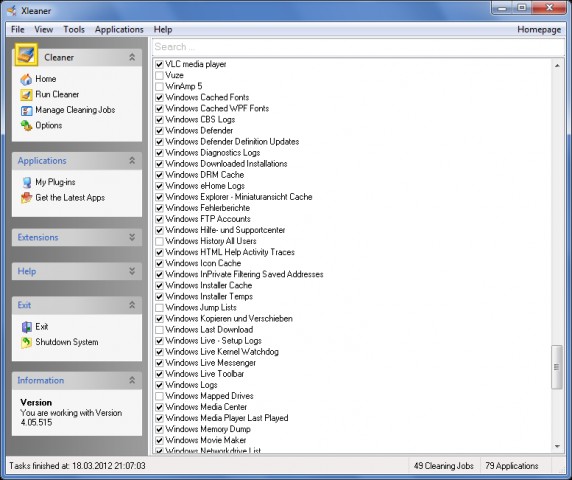This screenshot has height=480, width=572.
Task: Click the Exit door icon
Action: coord(26,327)
